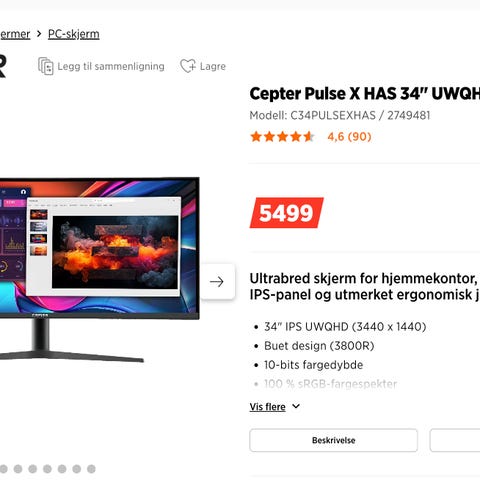Open the PC-skjerm breadcrumb link
Viewport: 480px width, 480px height.
tap(74, 34)
